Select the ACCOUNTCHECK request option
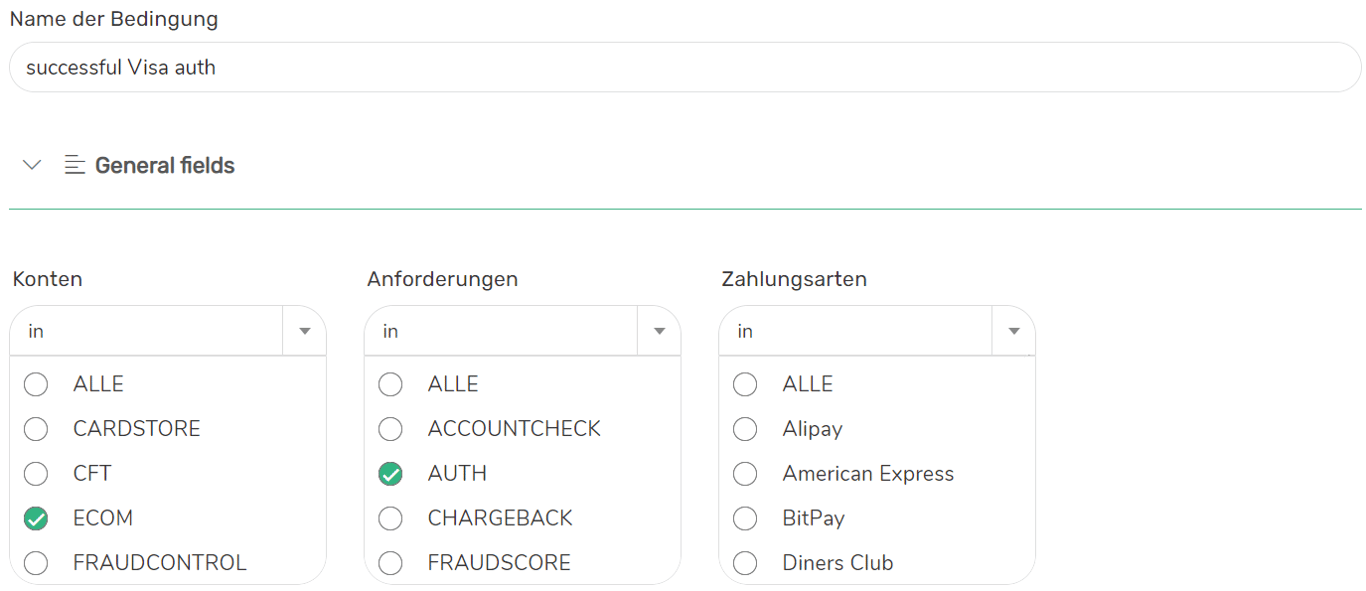This screenshot has width=1366, height=591. click(x=390, y=429)
